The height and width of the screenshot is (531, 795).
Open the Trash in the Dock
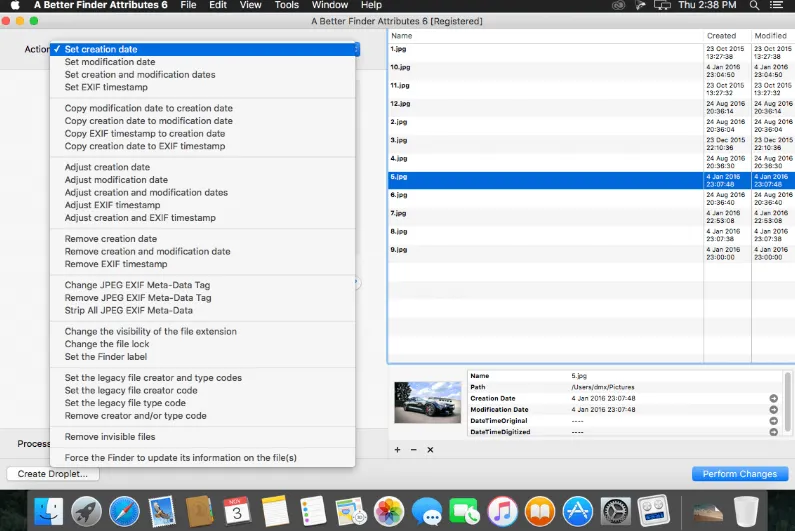coord(746,511)
